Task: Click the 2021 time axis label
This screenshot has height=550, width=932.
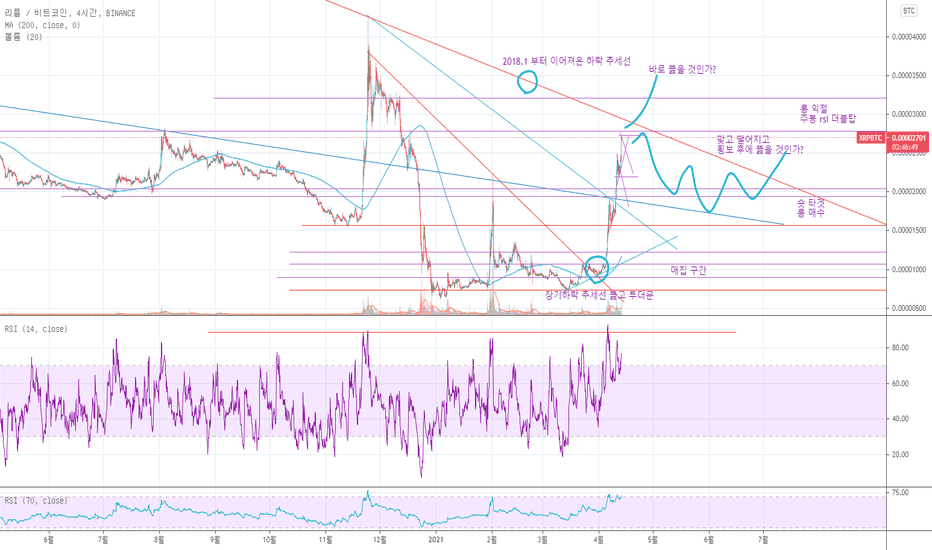Action: pos(437,540)
